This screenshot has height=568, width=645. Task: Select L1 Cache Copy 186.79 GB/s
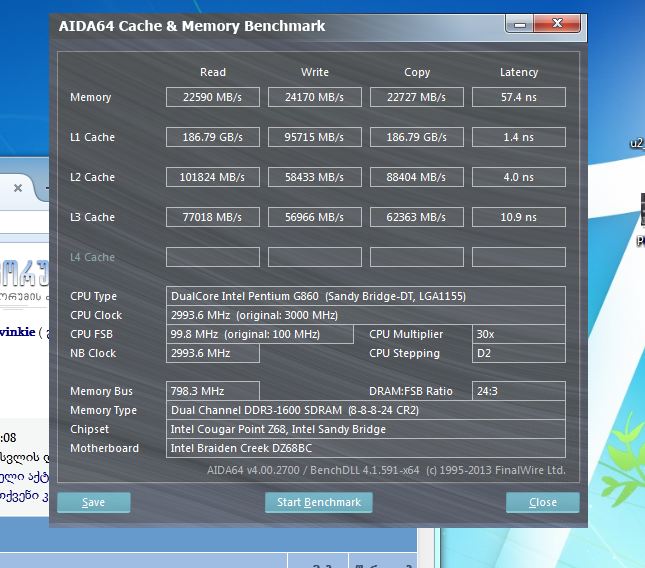click(x=417, y=137)
